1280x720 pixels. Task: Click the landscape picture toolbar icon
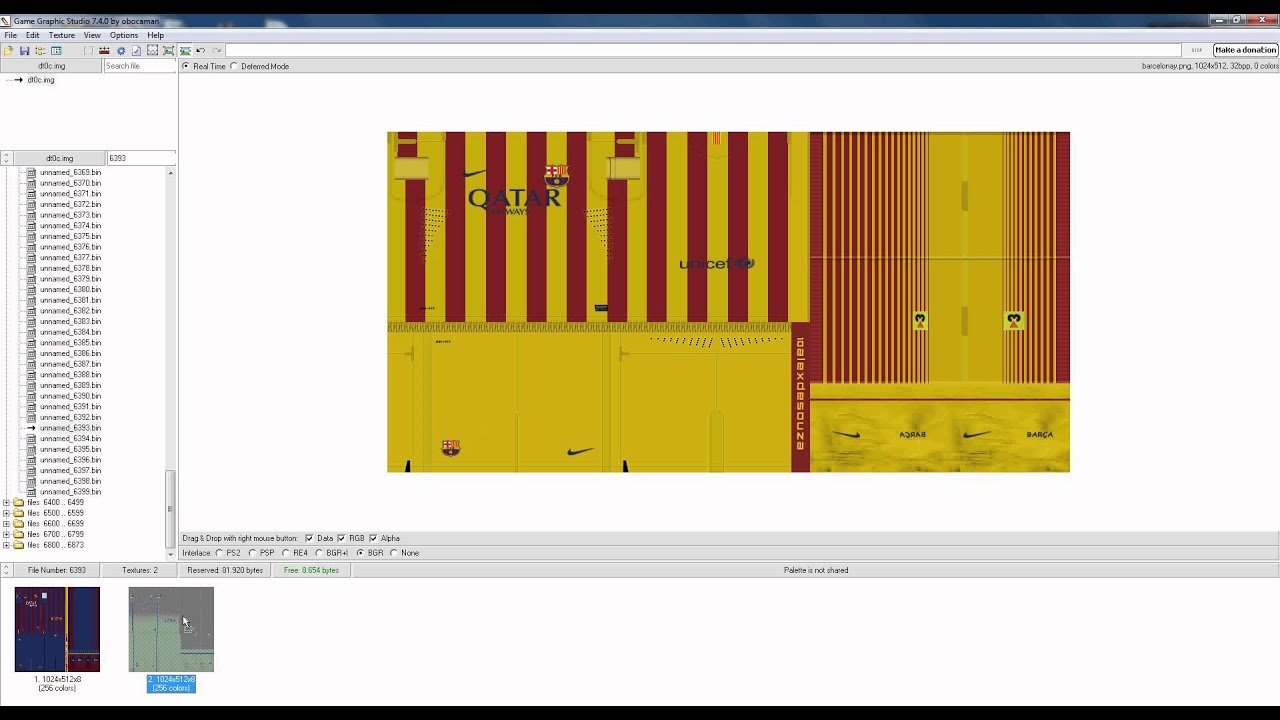(185, 50)
